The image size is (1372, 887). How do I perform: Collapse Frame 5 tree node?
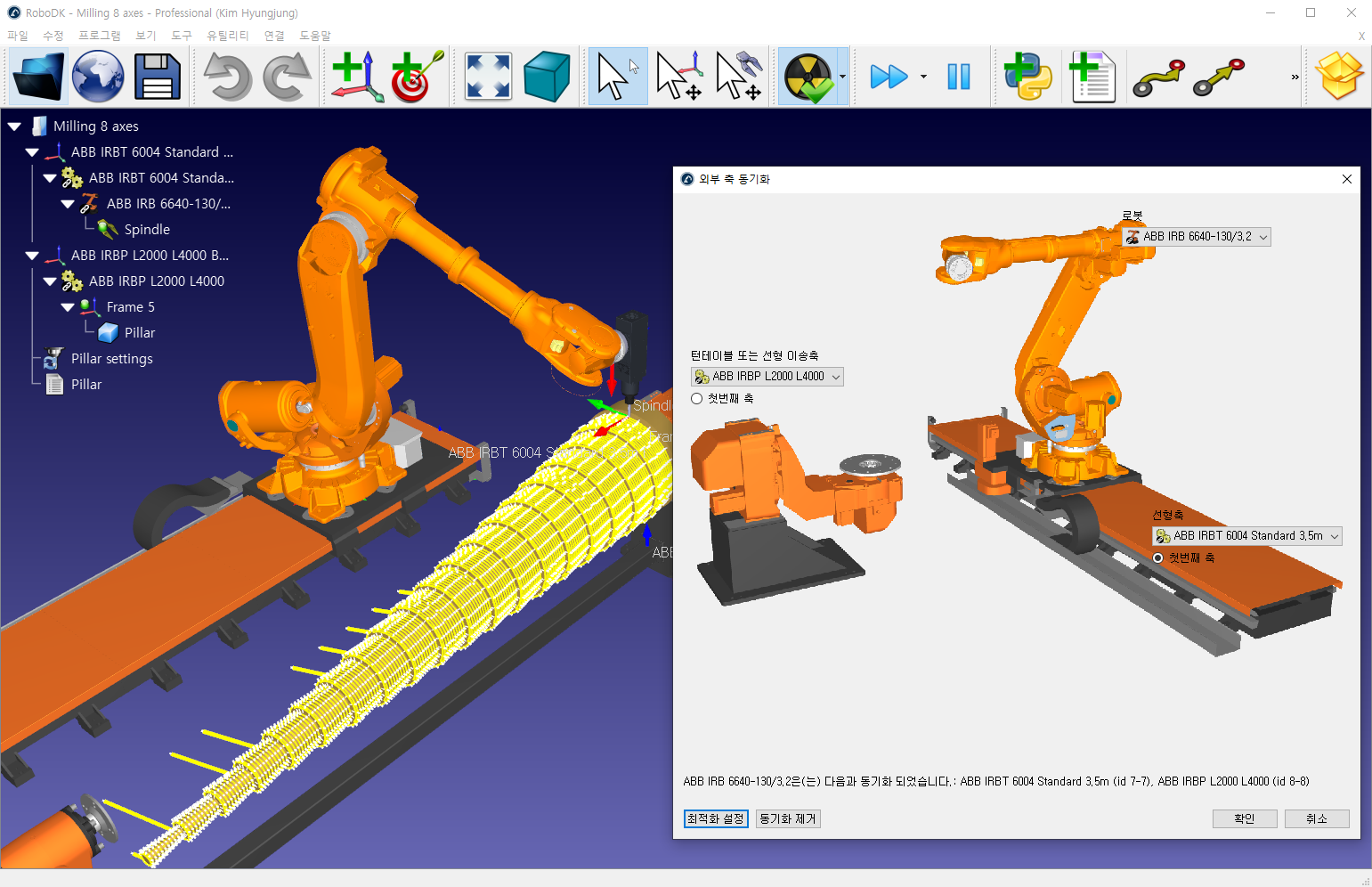tap(68, 307)
